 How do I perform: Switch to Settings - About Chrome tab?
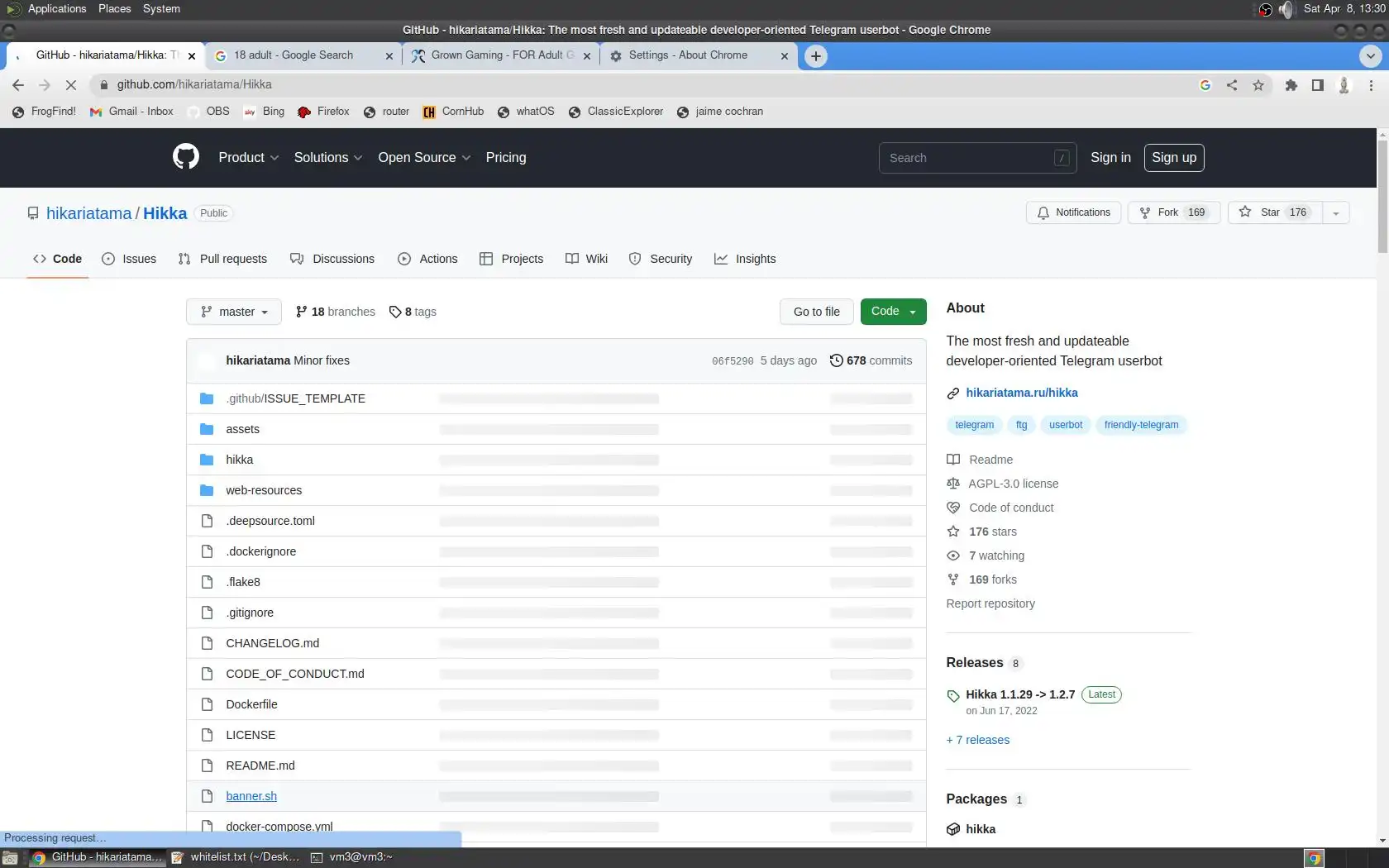point(699,55)
